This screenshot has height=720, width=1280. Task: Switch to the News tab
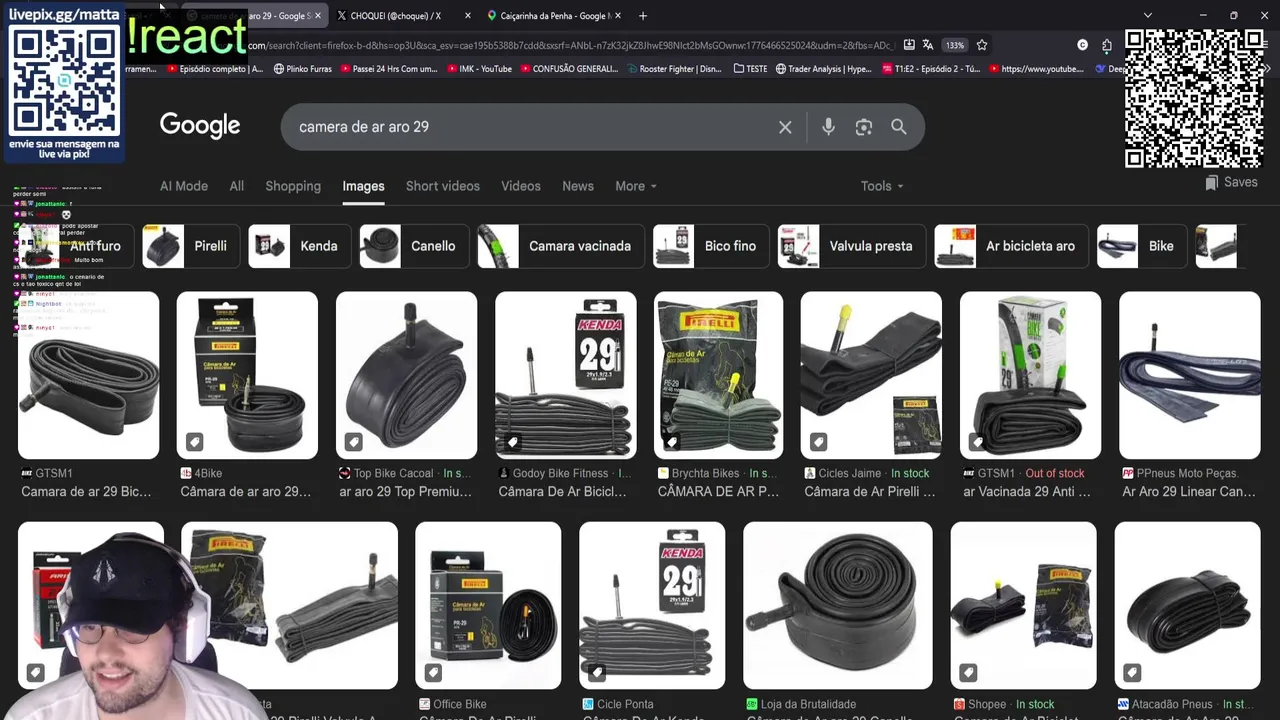click(578, 186)
